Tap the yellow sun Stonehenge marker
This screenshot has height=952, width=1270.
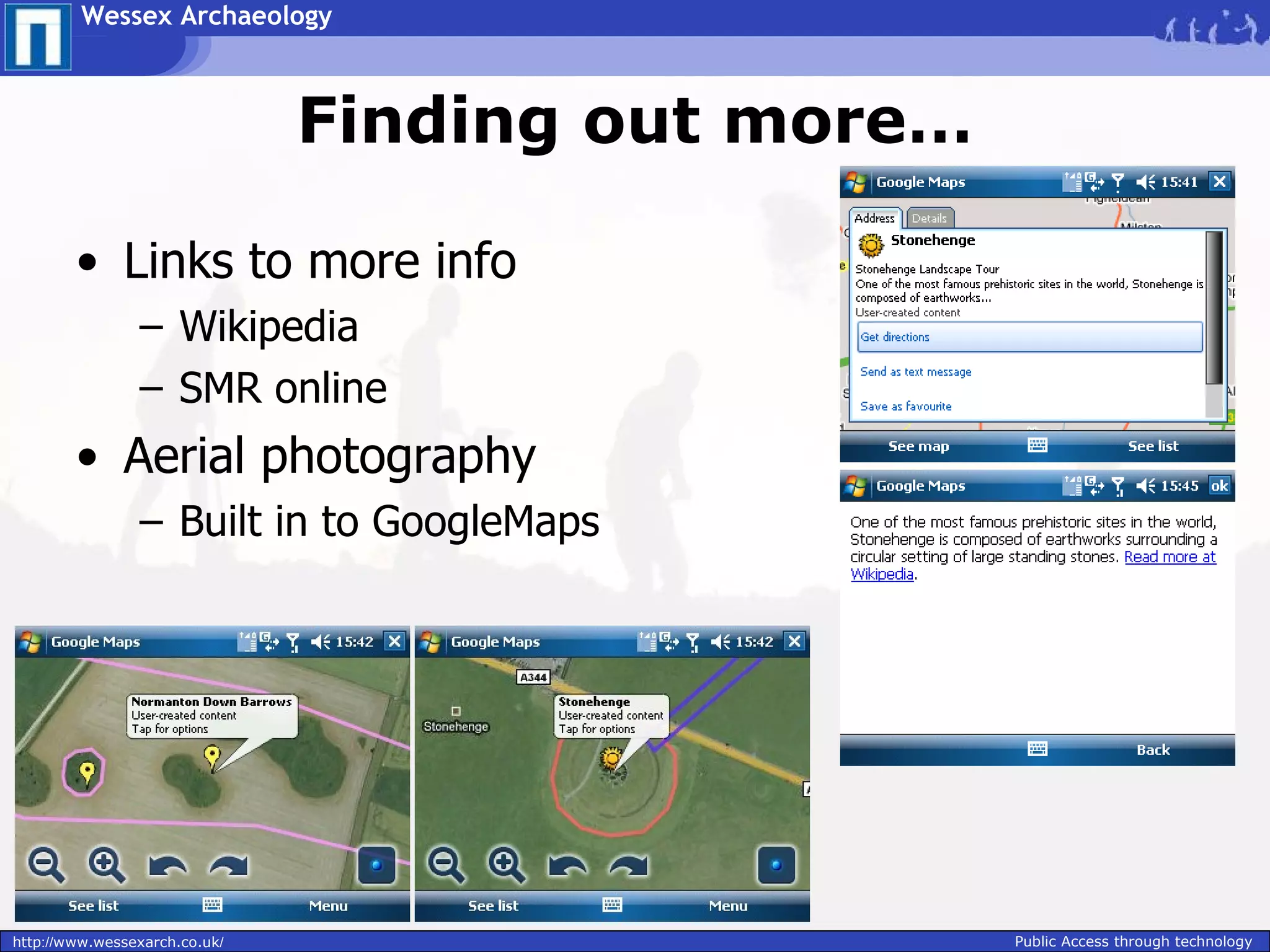click(x=611, y=758)
